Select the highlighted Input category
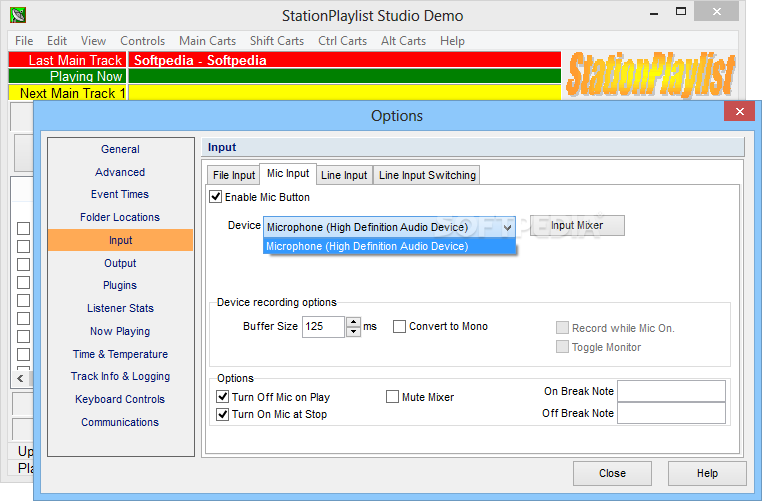 coord(120,240)
